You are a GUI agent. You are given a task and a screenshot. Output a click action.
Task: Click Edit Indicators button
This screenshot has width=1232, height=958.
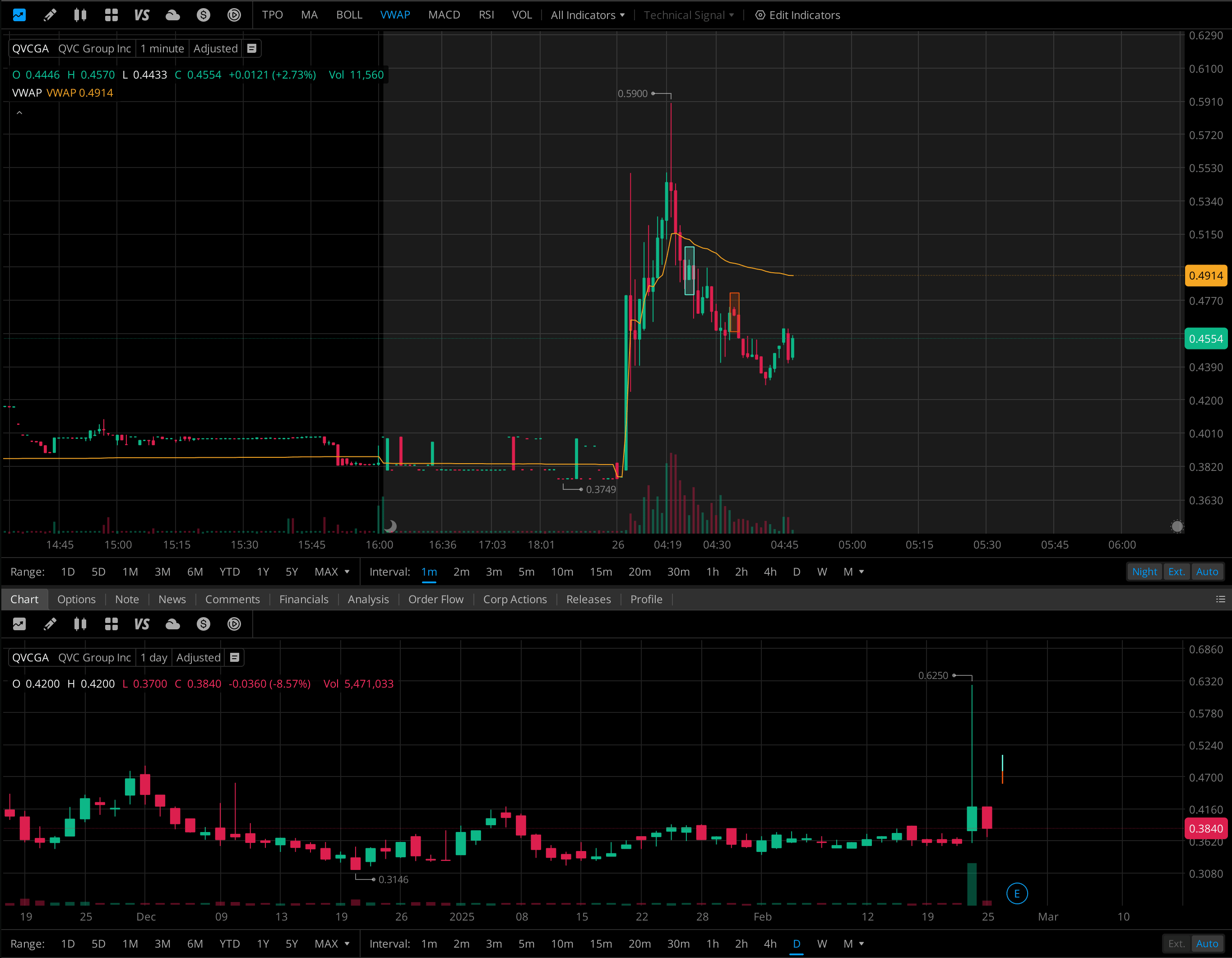pyautogui.click(x=798, y=15)
